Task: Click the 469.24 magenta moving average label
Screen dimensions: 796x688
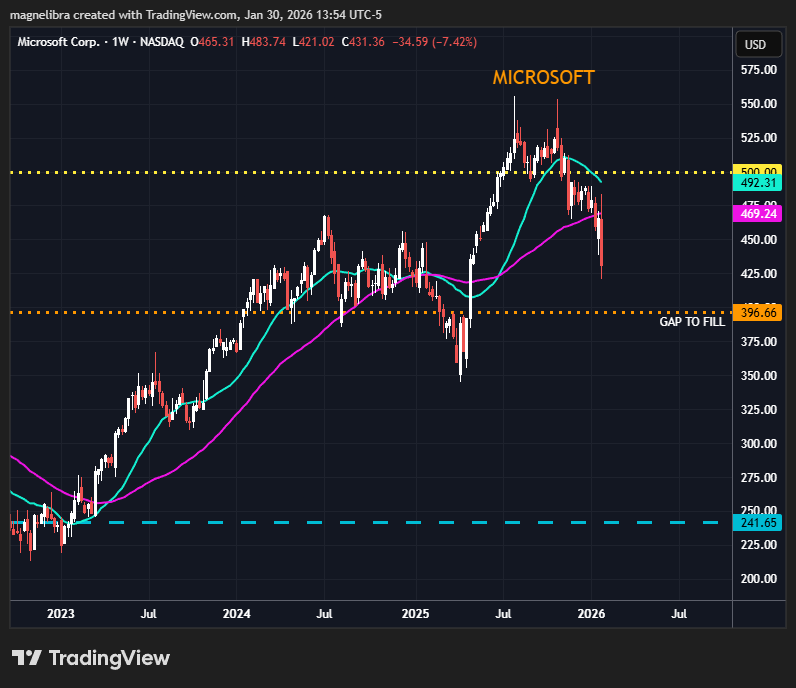Action: 757,214
